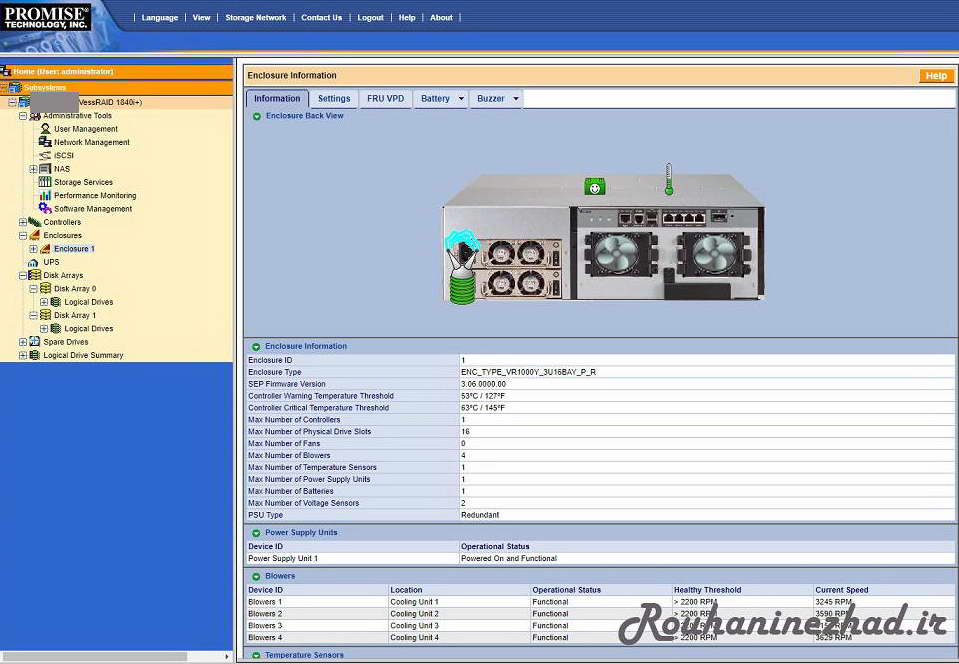Click the iSCSI icon in the tree
Viewport: 959px width, 664px height.
coord(45,155)
